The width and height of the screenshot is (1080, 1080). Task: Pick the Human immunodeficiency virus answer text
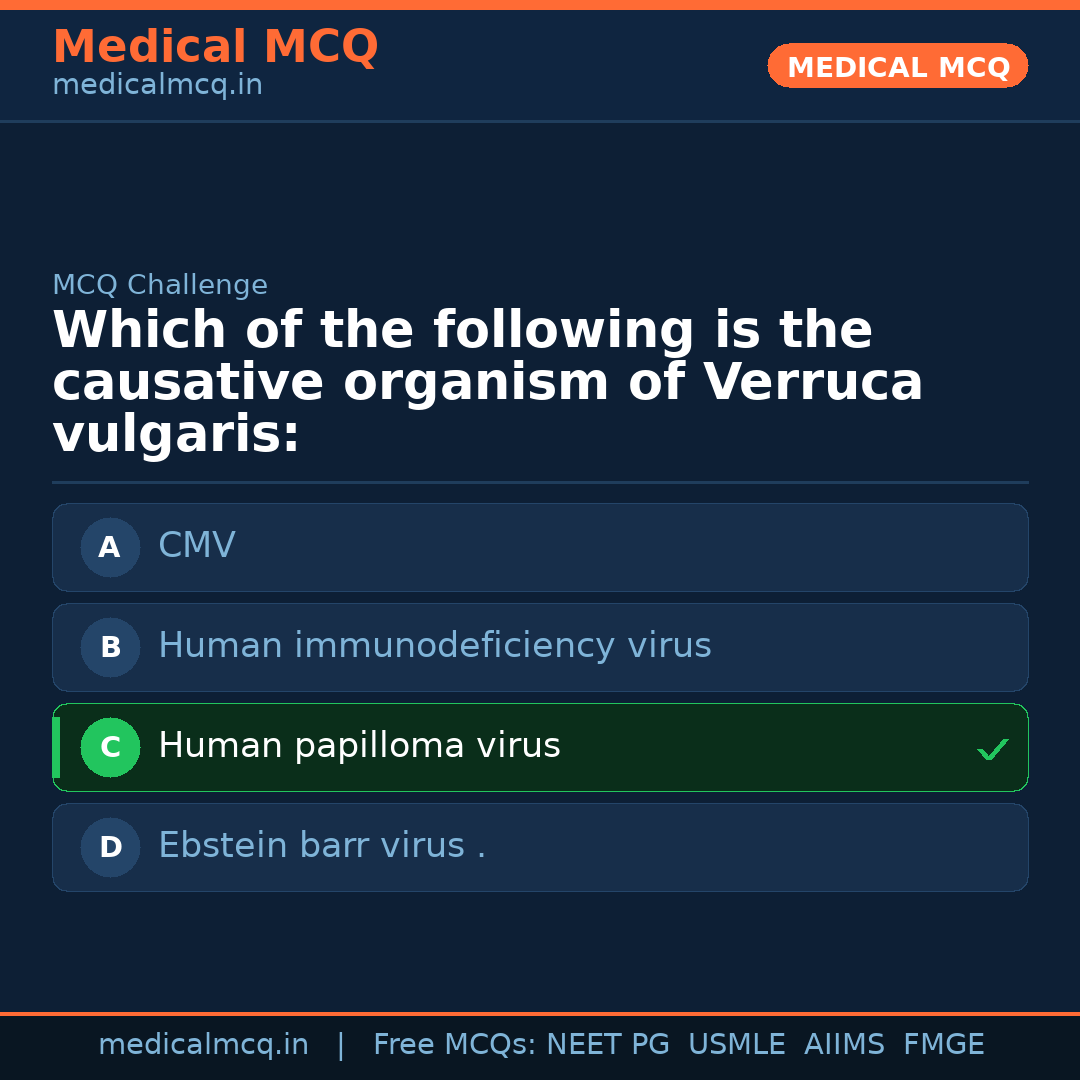pyautogui.click(x=434, y=646)
